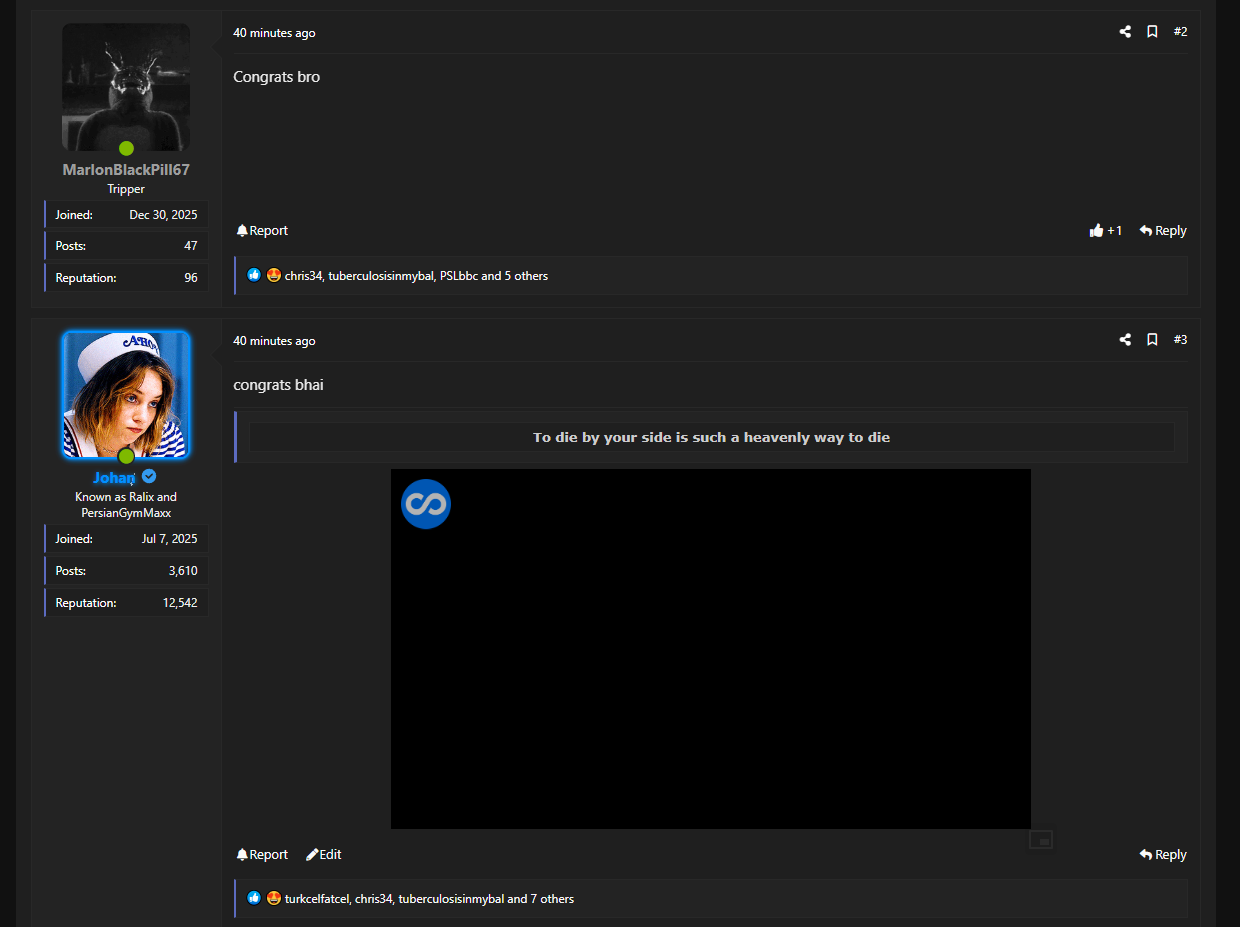This screenshot has width=1240, height=927.
Task: Expand '5 others' reactions list on post #2
Action: (526, 276)
